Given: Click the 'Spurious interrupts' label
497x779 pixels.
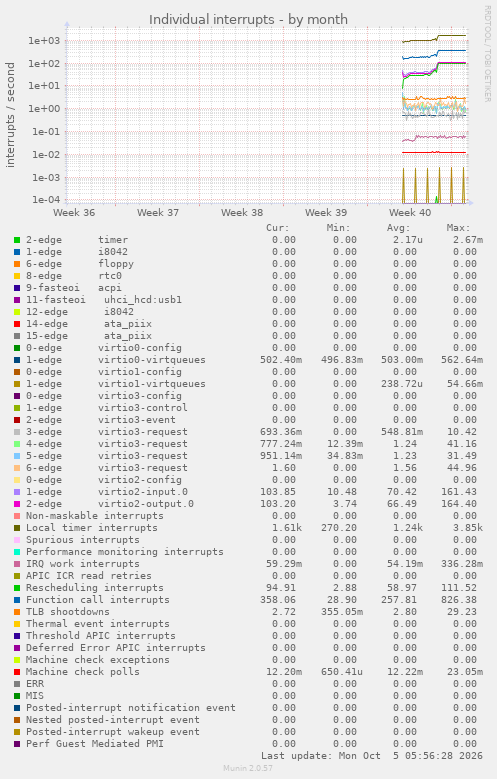Looking at the screenshot, I should tap(83, 540).
